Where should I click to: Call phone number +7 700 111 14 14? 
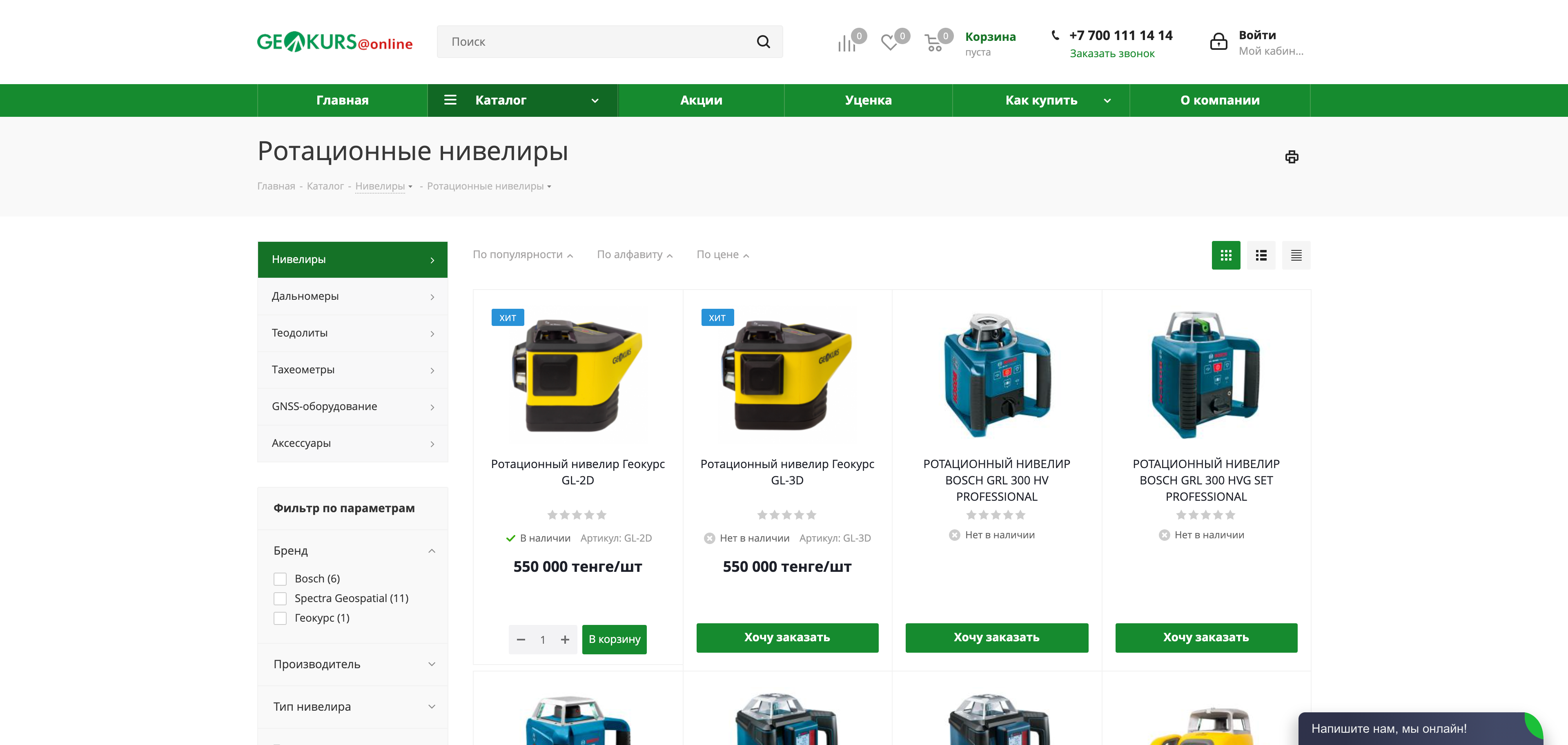[x=1120, y=35]
